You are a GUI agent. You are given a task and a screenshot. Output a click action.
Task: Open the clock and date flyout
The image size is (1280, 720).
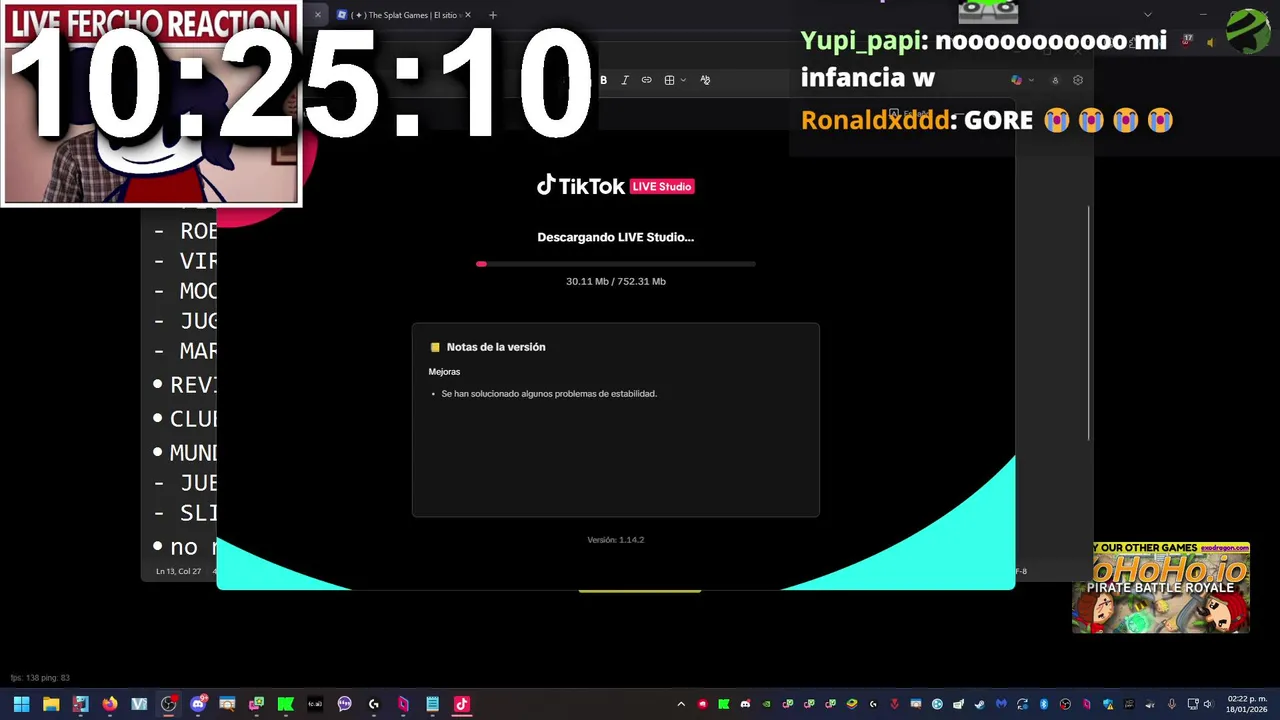click(1247, 704)
